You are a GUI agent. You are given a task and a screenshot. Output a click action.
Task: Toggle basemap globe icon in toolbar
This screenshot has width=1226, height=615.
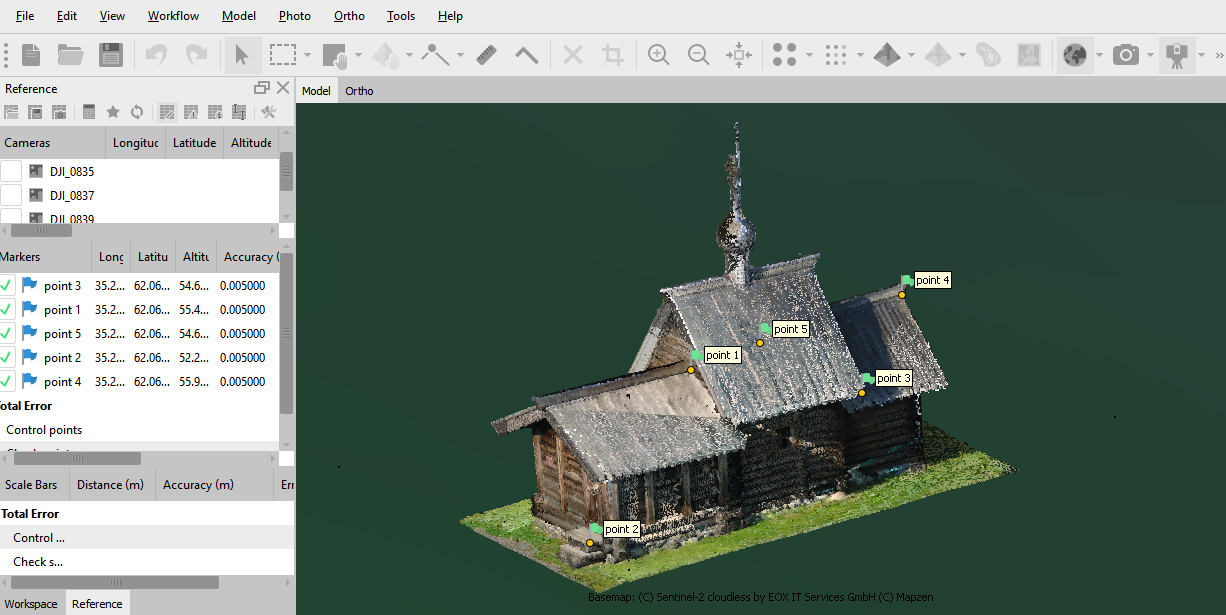click(1074, 55)
